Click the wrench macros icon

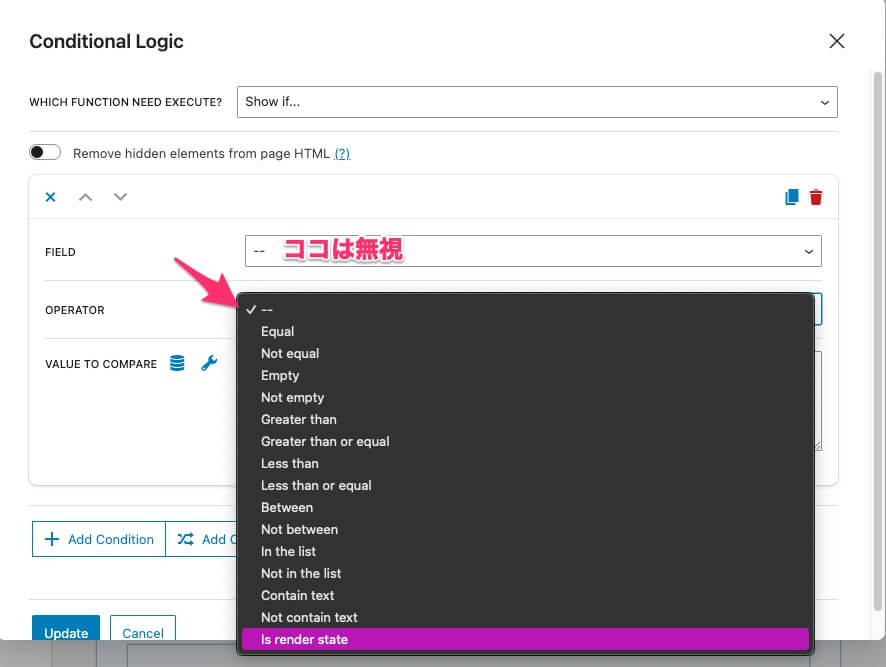209,364
